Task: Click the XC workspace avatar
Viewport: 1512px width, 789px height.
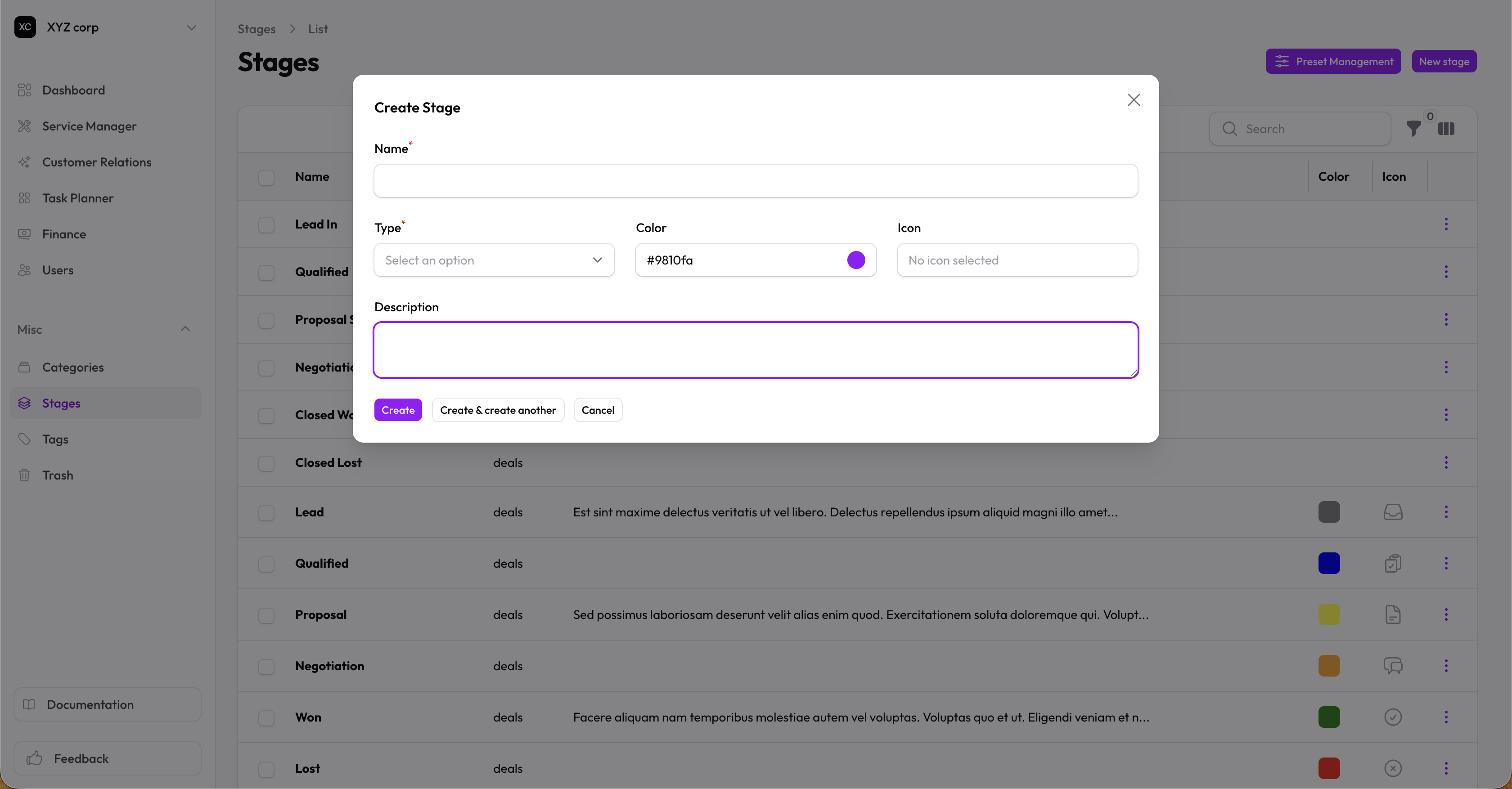Action: click(25, 27)
